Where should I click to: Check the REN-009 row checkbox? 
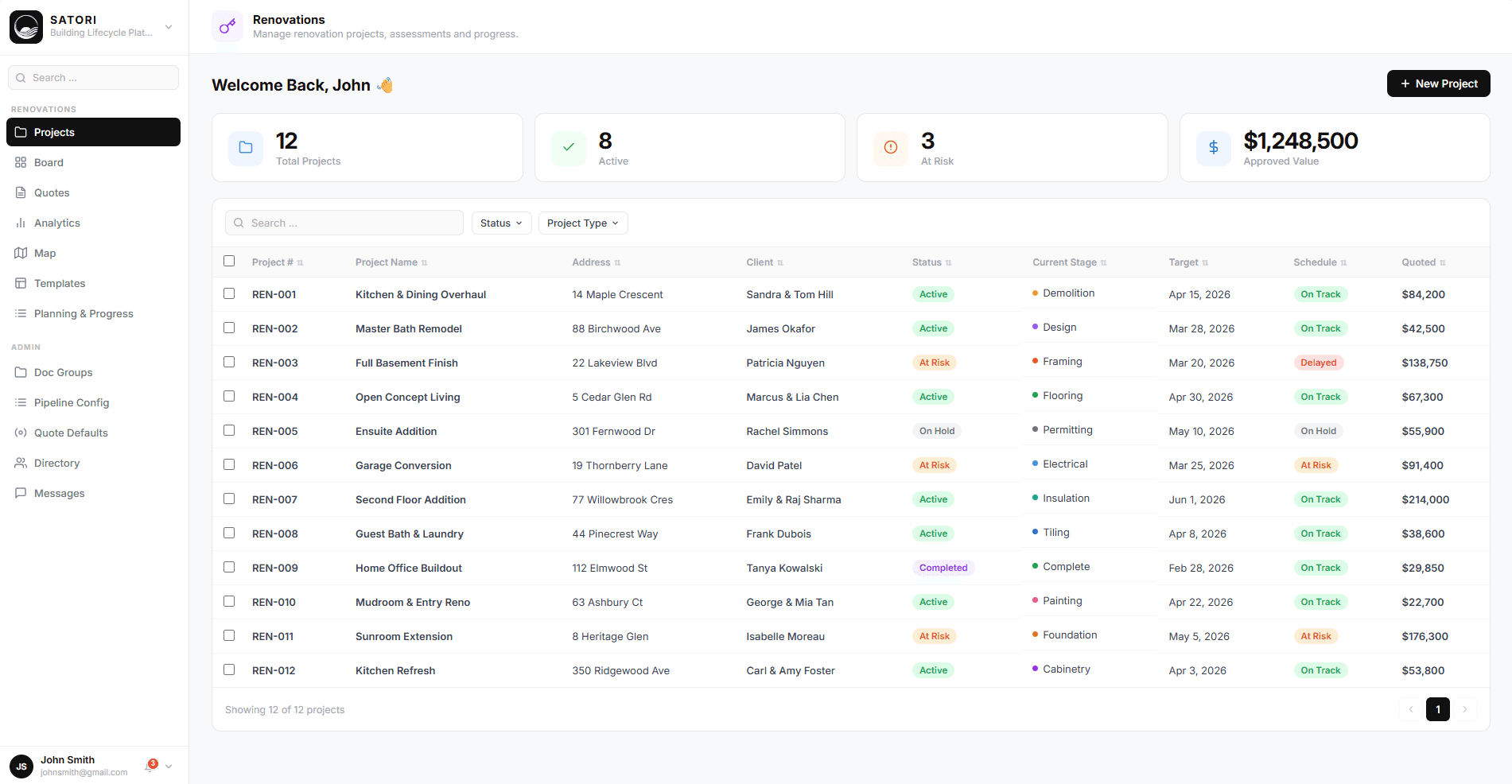pos(229,567)
